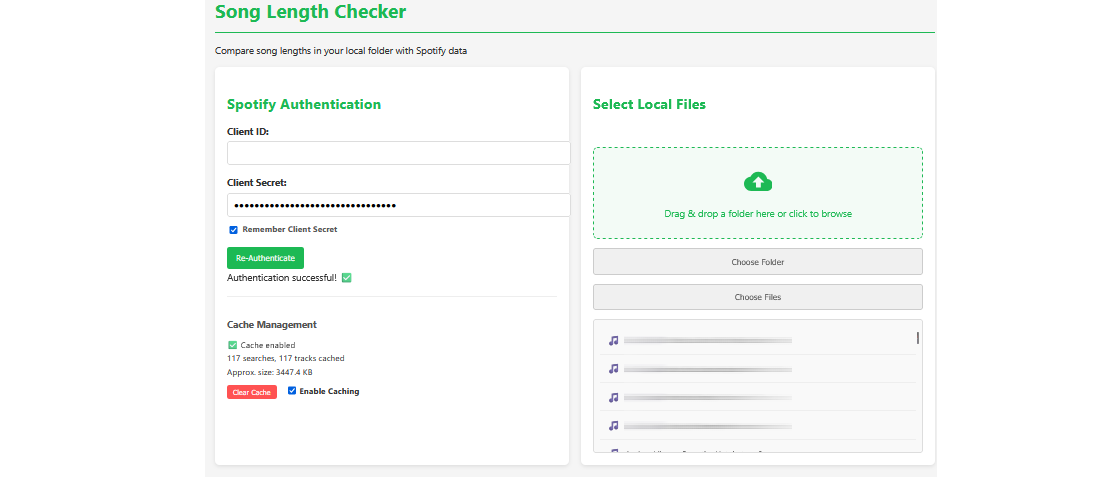The height and width of the screenshot is (477, 1120).
Task: Click the green check next to Authentication successful
Action: tap(346, 278)
